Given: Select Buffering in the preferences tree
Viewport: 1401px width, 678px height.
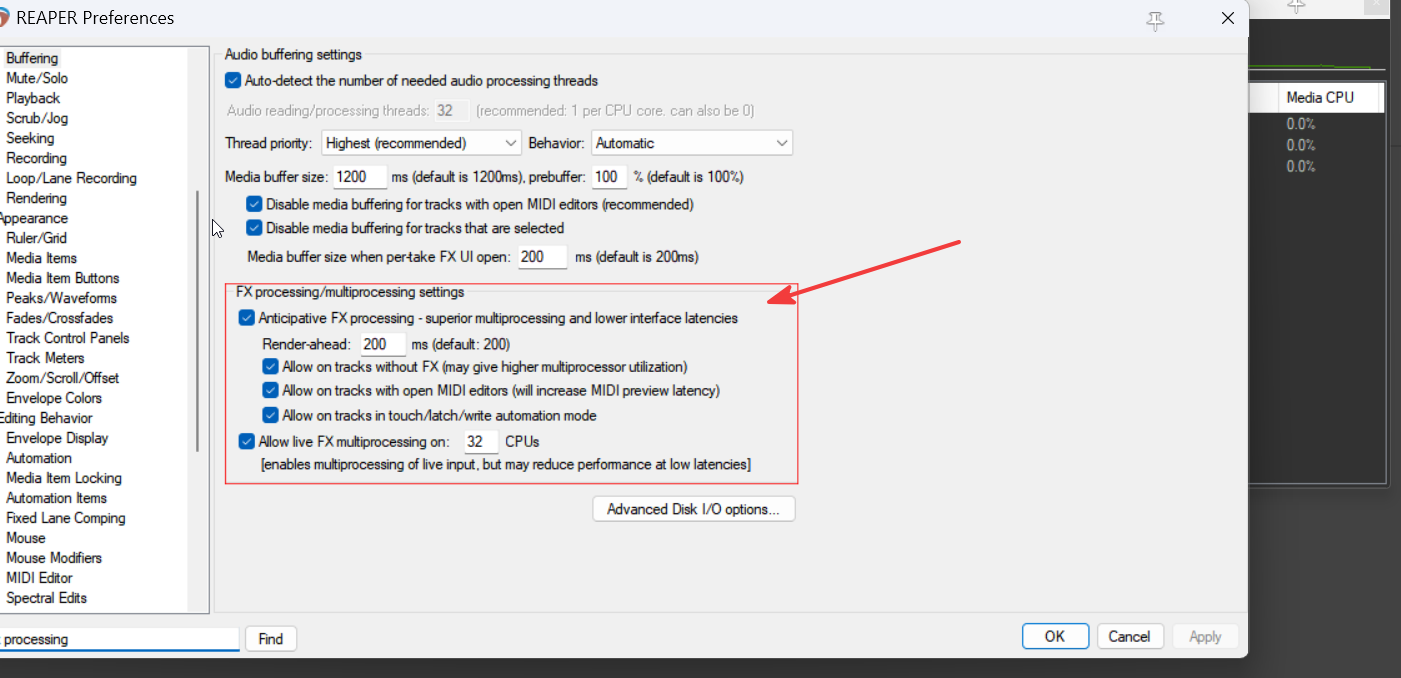Looking at the screenshot, I should pos(32,58).
